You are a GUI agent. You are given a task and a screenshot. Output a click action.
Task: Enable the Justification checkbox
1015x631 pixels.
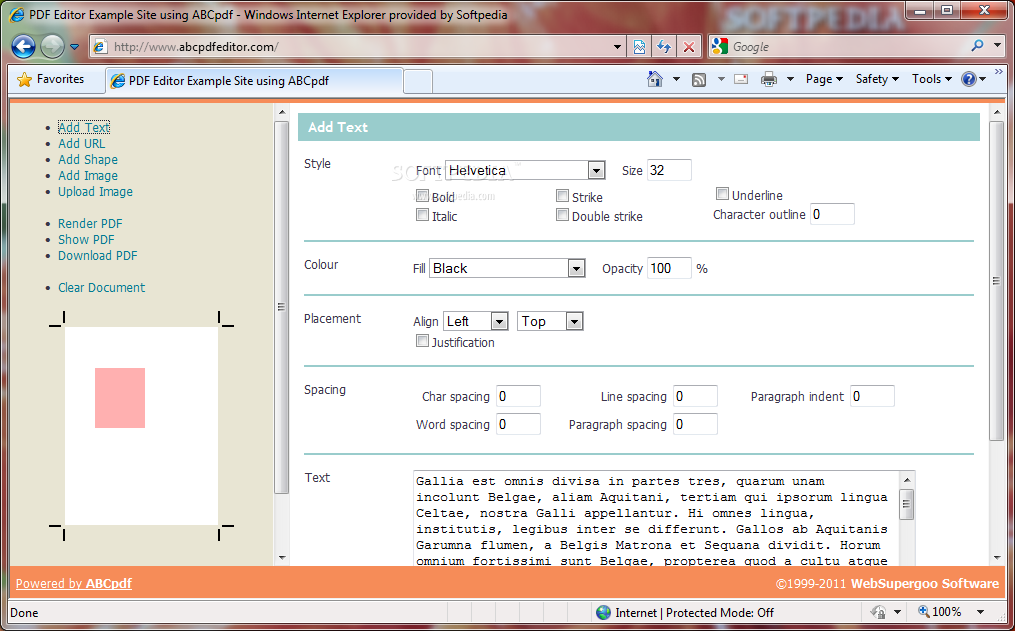click(422, 340)
